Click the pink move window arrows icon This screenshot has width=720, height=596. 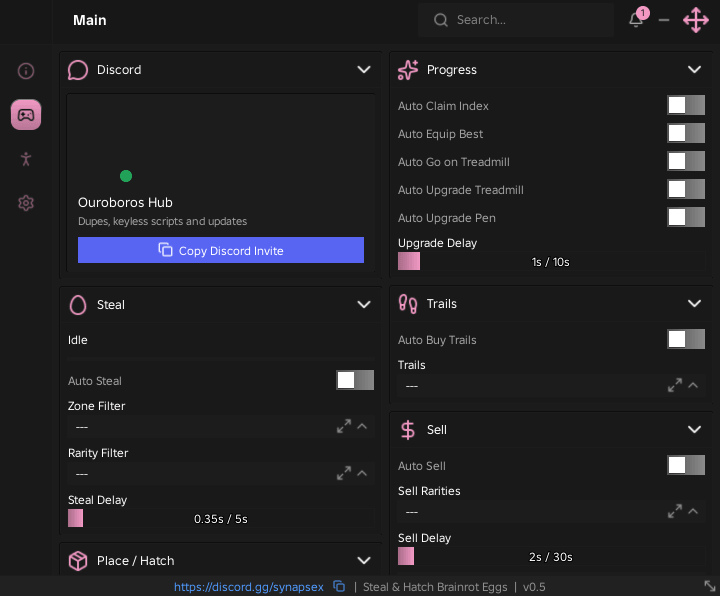696,20
